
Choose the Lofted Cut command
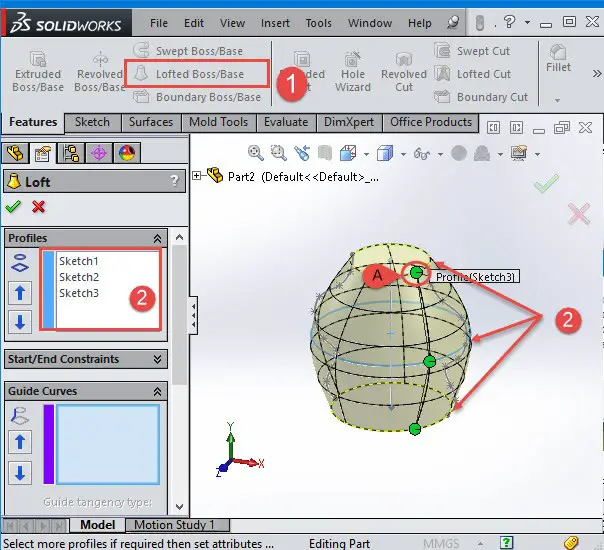[472, 74]
